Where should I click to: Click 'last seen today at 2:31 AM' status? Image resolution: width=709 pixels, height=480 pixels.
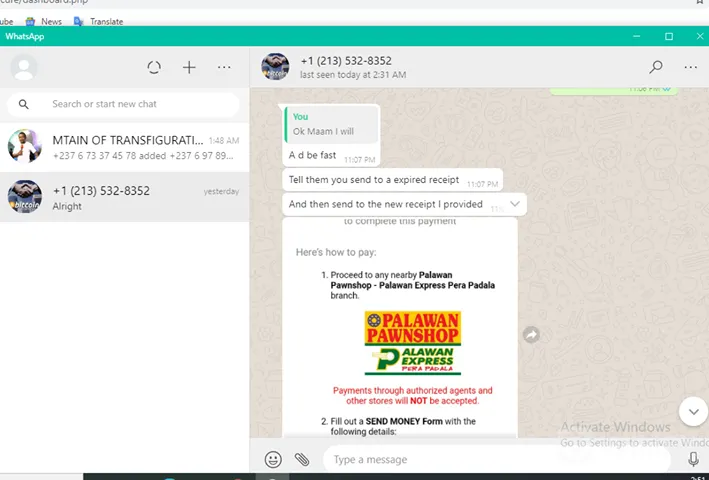pos(353,75)
